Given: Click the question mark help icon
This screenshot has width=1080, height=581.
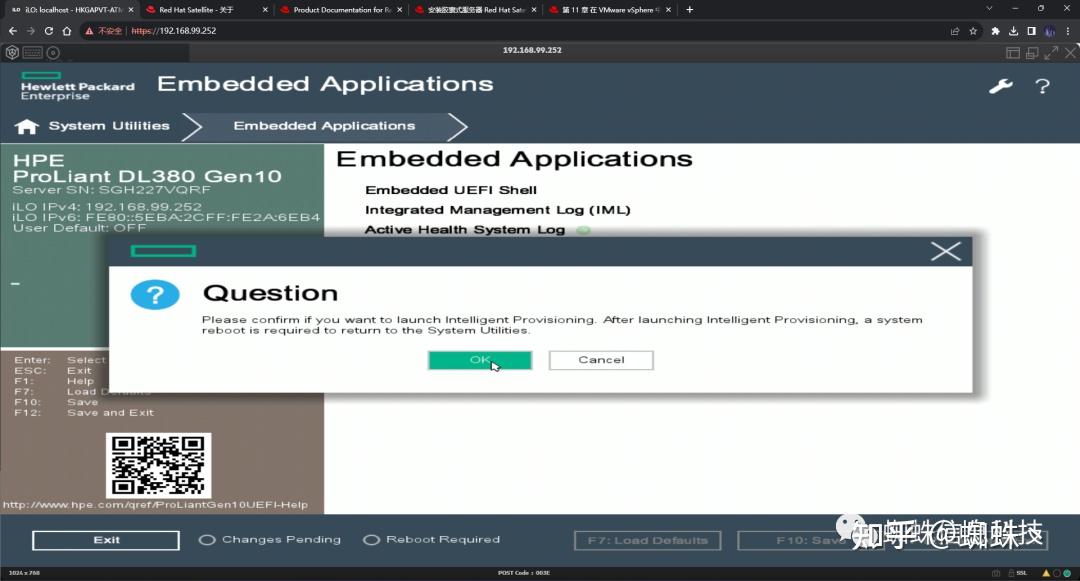Looking at the screenshot, I should click(x=1042, y=87).
